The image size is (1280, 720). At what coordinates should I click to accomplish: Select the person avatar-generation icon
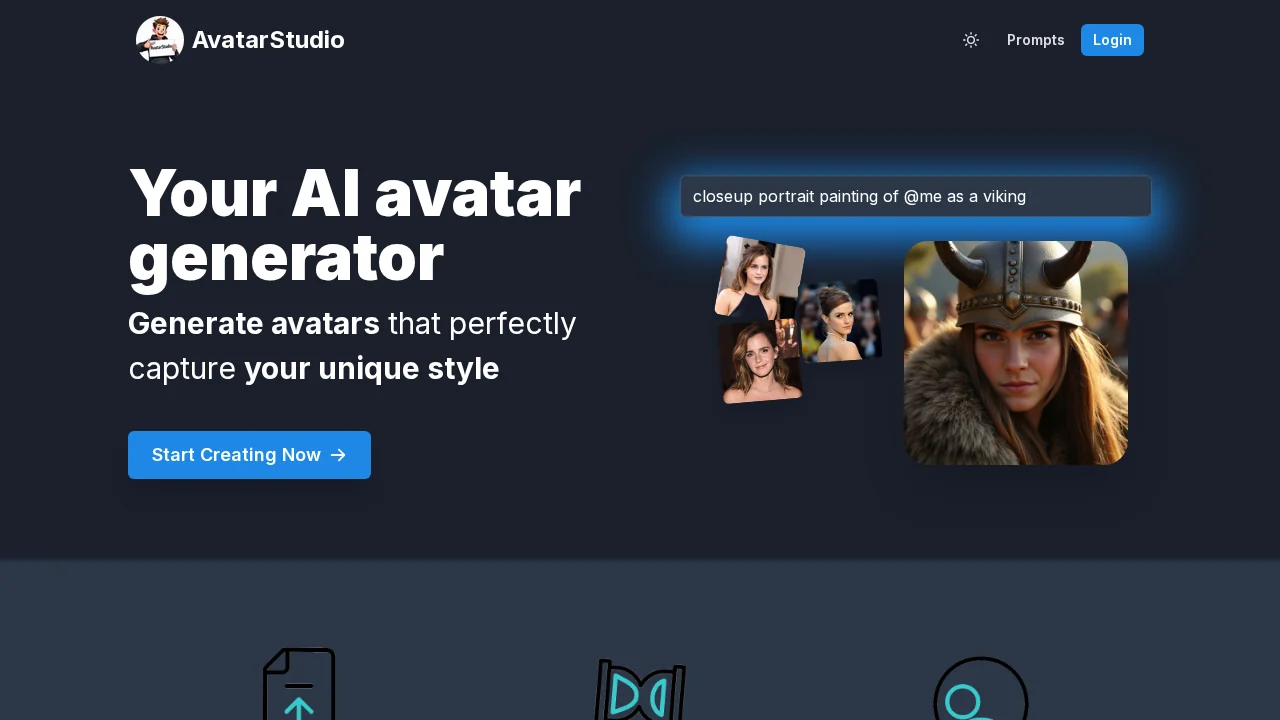pos(981,690)
